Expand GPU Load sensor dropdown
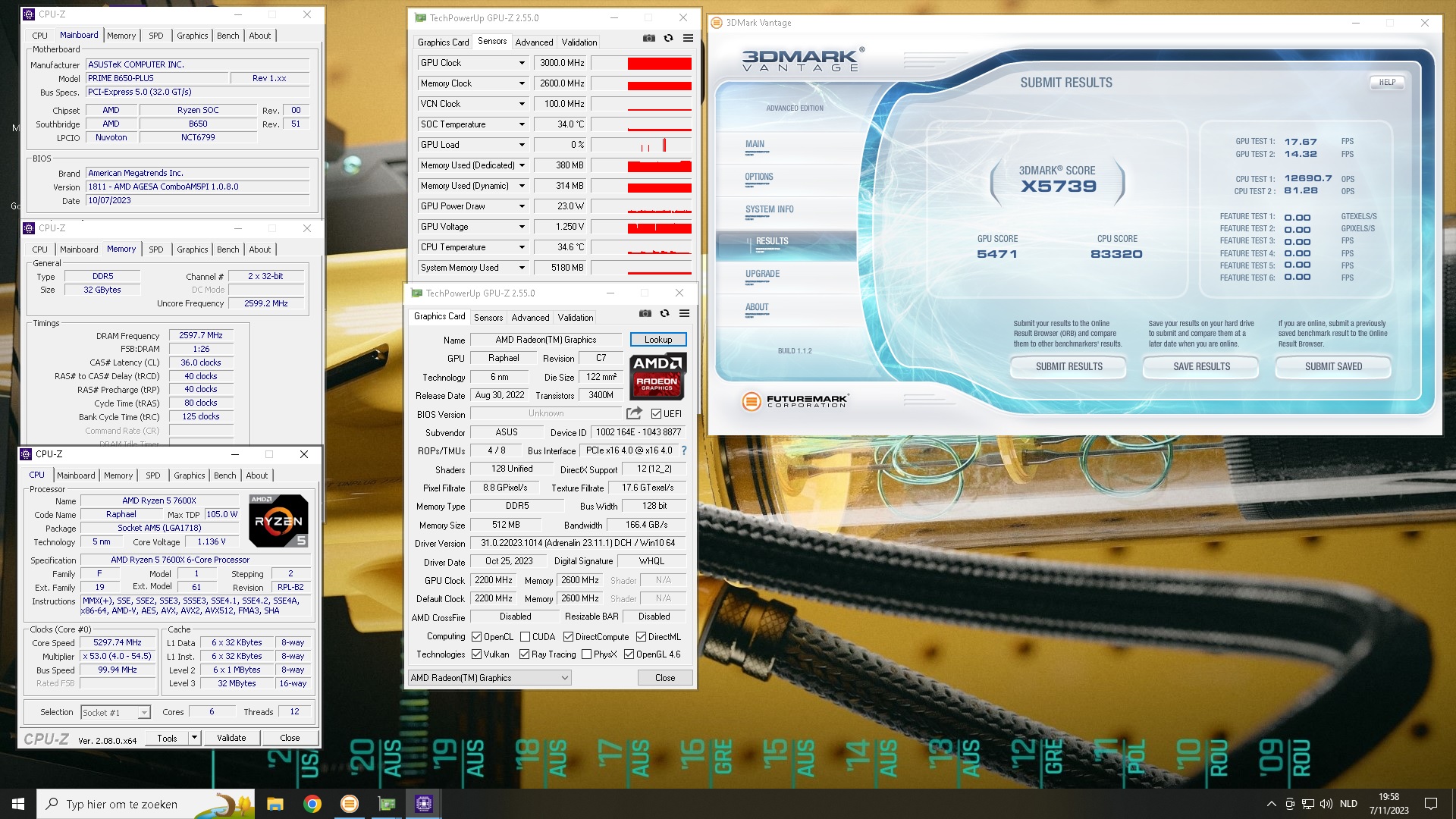 [x=522, y=145]
